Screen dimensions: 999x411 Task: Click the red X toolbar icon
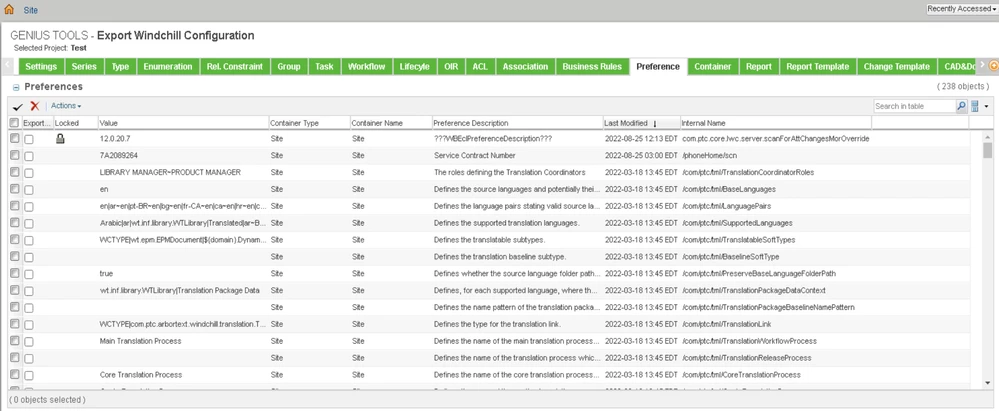tap(35, 106)
